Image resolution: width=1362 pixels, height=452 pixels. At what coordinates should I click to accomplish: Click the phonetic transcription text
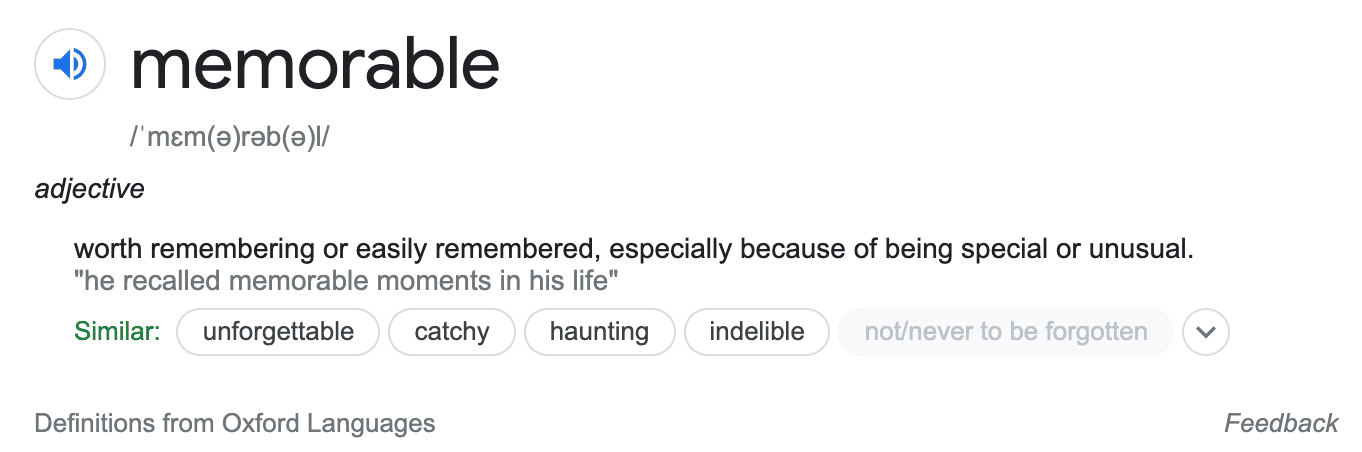pyautogui.click(x=229, y=137)
